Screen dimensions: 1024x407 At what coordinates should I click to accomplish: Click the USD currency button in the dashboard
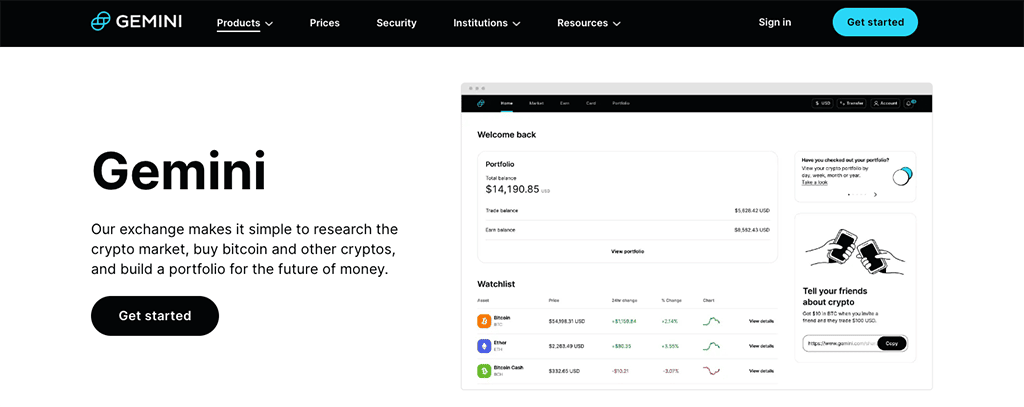[x=822, y=103]
